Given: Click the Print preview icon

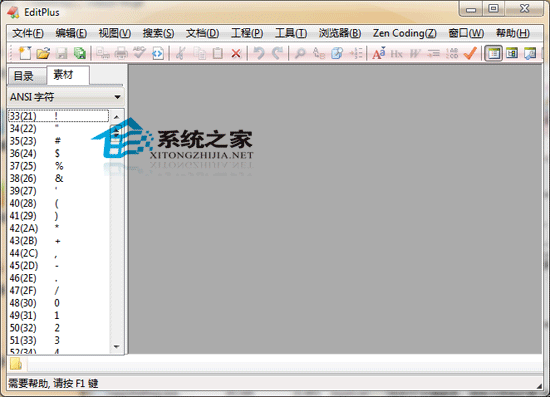Looking at the screenshot, I should [x=103, y=53].
